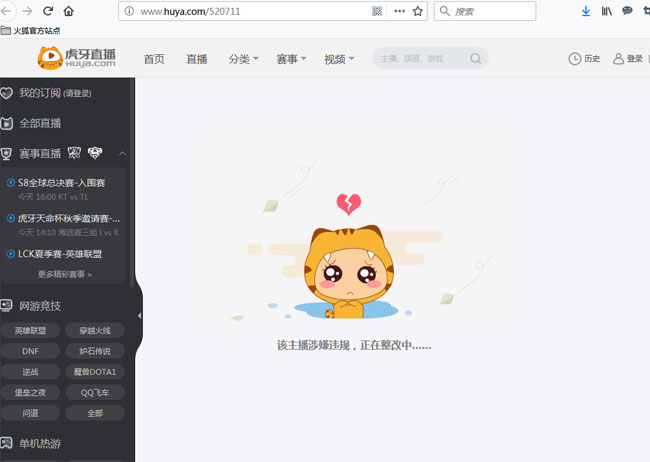Select 穿越火线 game tag
Image resolution: width=650 pixels, height=462 pixels.
95,331
